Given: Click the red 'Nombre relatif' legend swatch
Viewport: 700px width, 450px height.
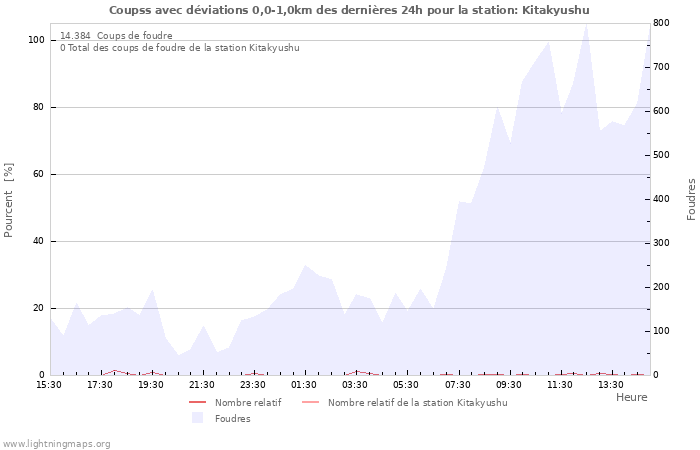Looking at the screenshot, I should [197, 403].
